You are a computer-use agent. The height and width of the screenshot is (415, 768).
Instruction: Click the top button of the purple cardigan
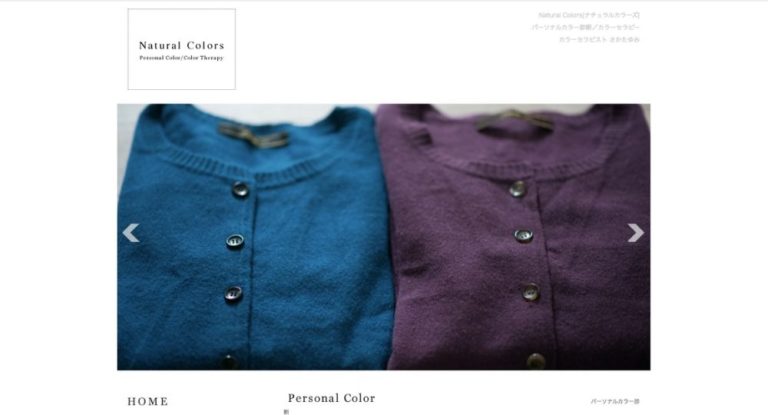(x=518, y=189)
